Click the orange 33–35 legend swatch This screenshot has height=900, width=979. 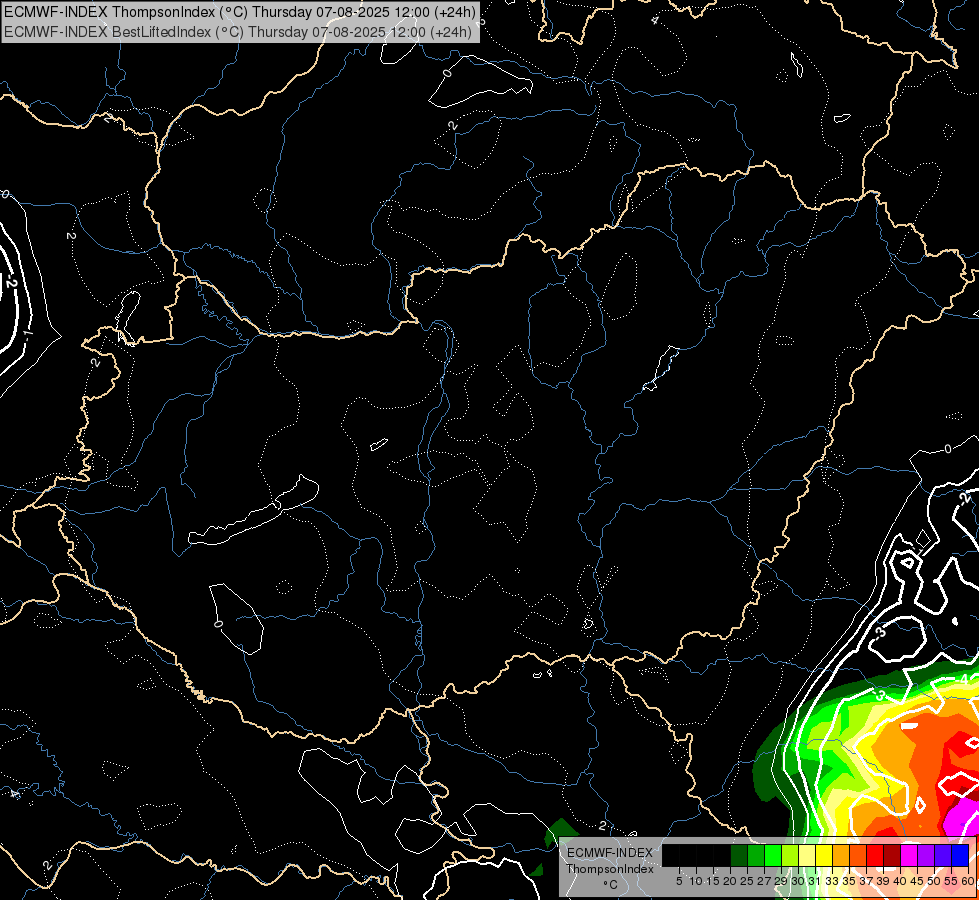click(841, 855)
